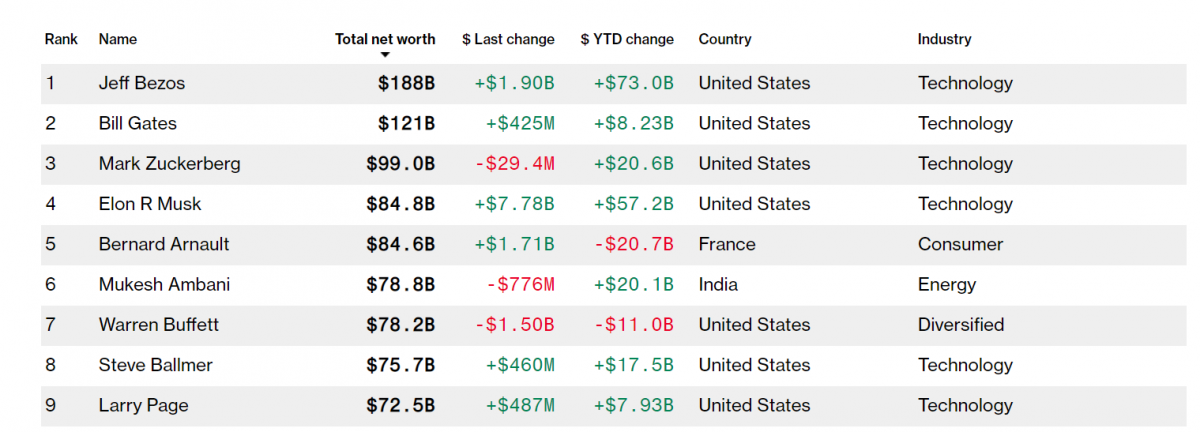Click the Industry column header
Viewport: 1200px width, 432px height.
click(944, 39)
